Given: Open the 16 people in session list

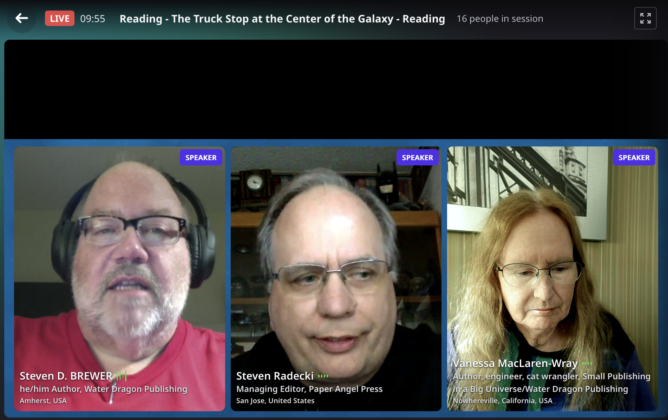Looking at the screenshot, I should click(500, 19).
